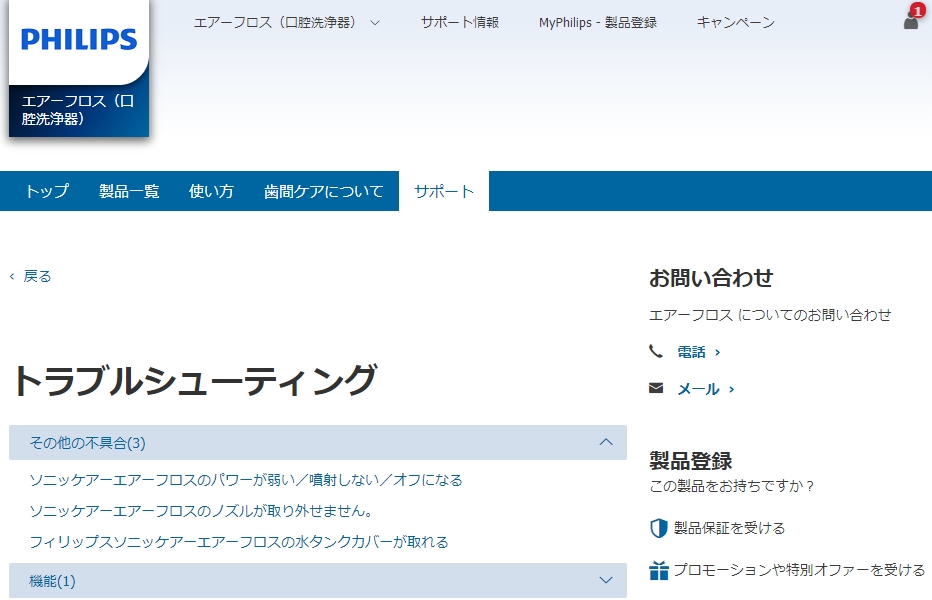The height and width of the screenshot is (600, 932).
Task: Expand the 機能(1) section chevron
Action: [x=606, y=580]
